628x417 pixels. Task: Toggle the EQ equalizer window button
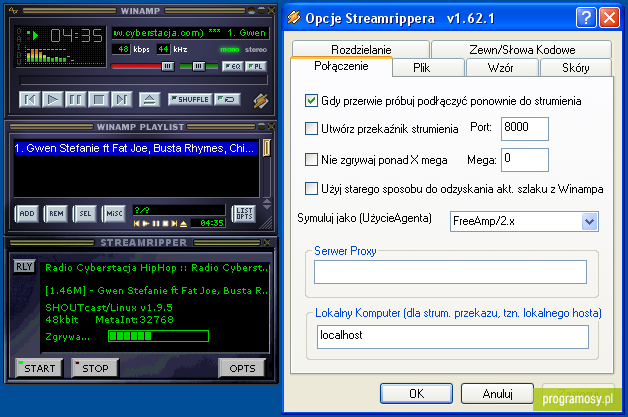click(233, 66)
